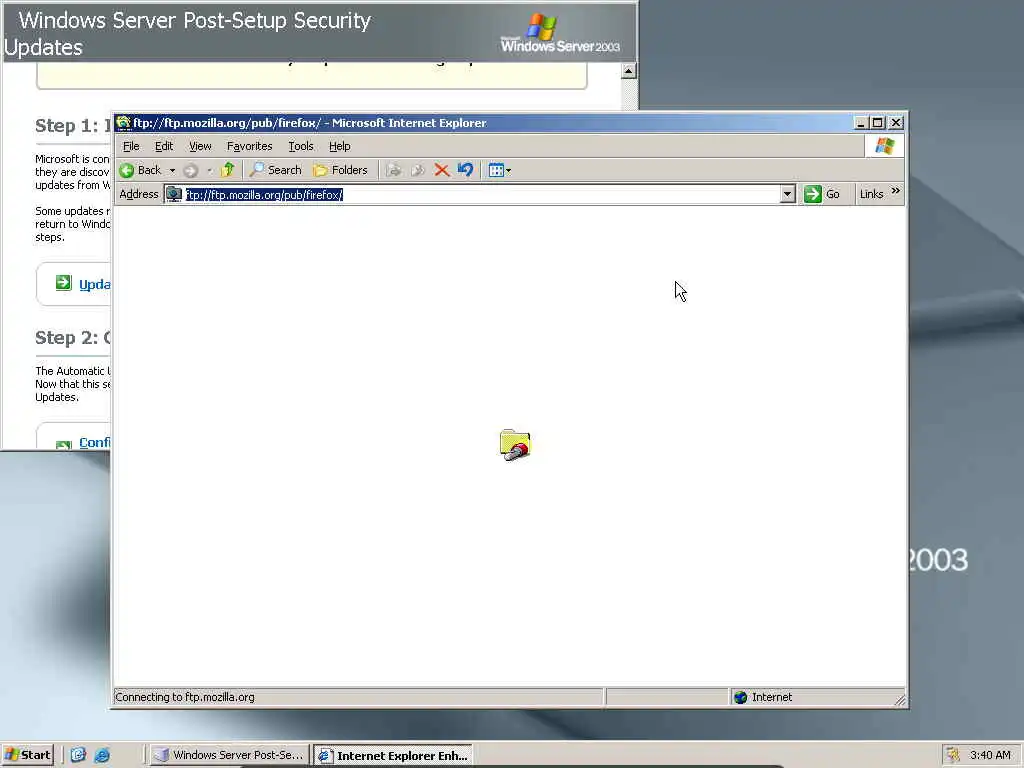This screenshot has height=768, width=1024.
Task: Go back with the Back button
Action: pyautogui.click(x=140, y=170)
